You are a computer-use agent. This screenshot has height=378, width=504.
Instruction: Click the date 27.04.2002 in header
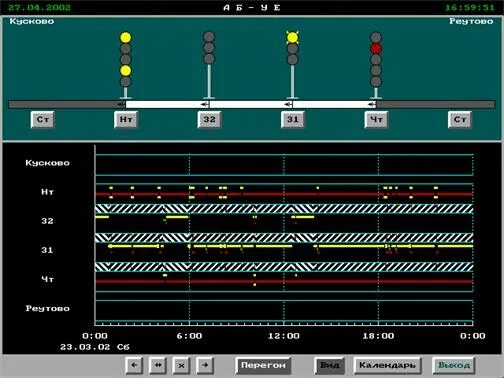click(39, 7)
